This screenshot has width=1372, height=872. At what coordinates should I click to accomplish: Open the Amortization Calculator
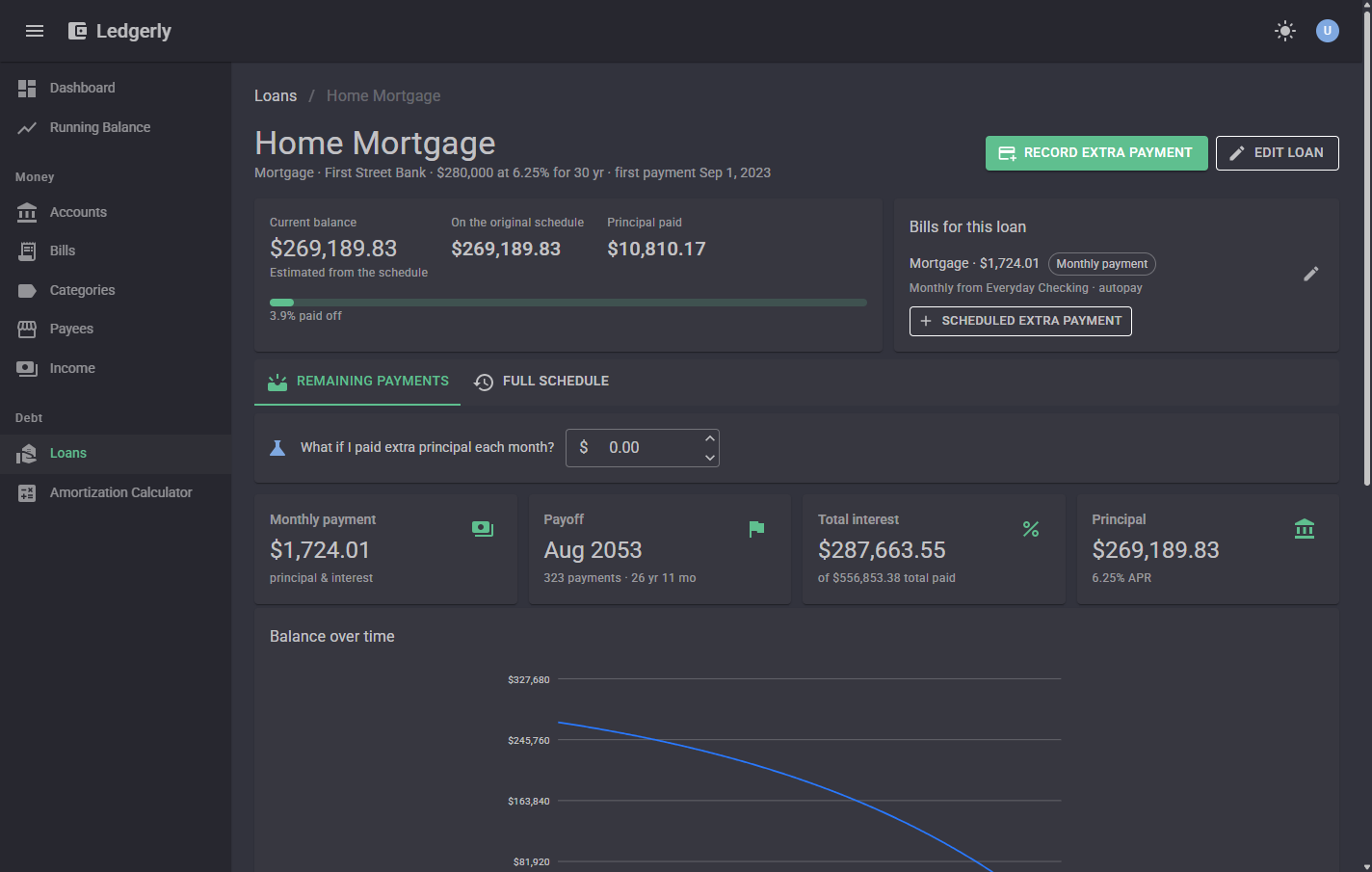click(116, 493)
